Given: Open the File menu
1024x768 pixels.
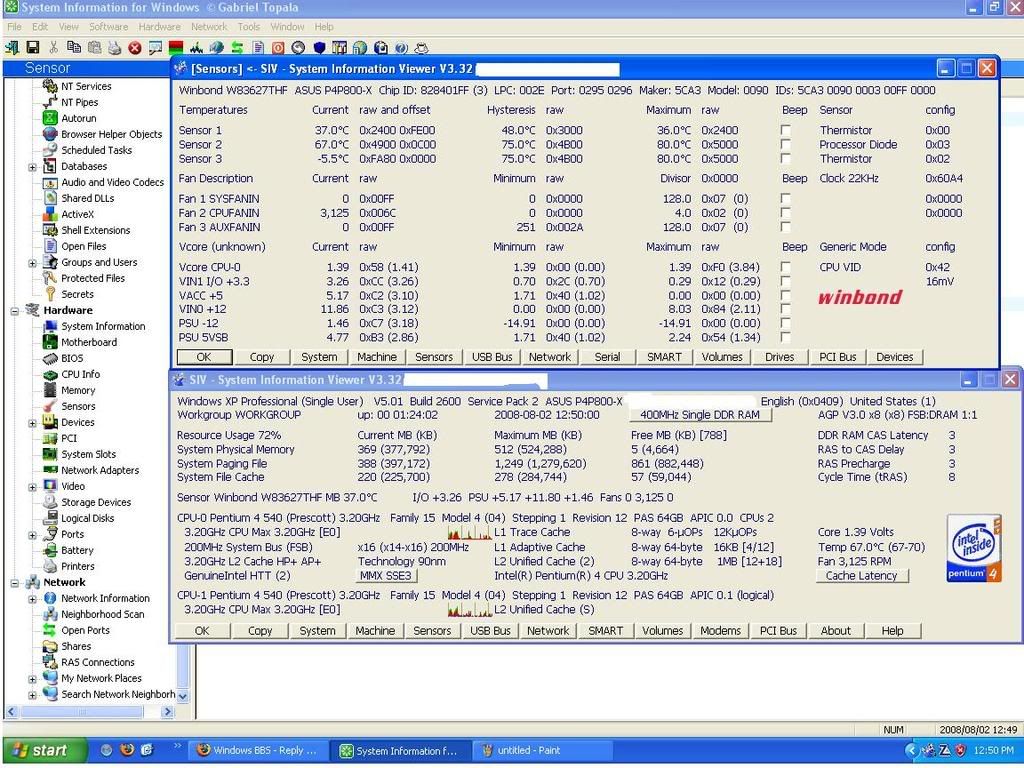Looking at the screenshot, I should pos(14,27).
